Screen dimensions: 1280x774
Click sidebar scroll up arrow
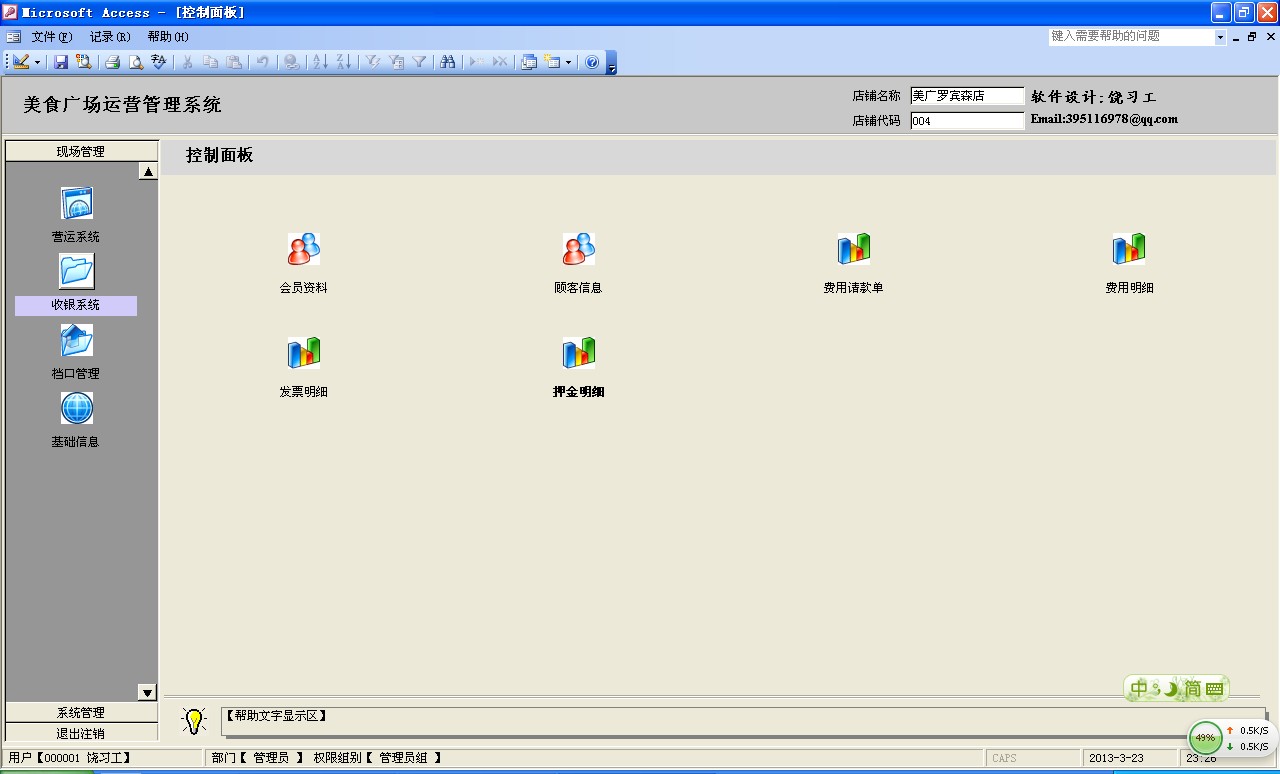(148, 172)
